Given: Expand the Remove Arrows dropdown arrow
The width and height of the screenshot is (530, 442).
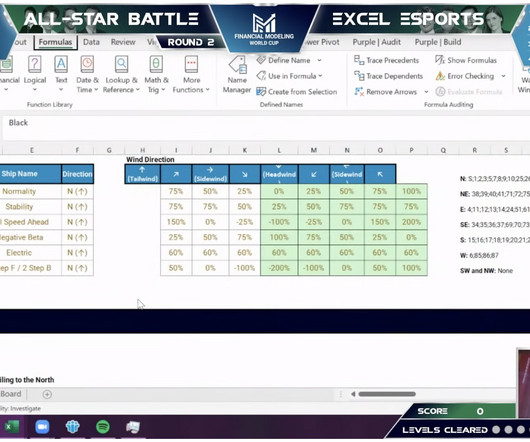Looking at the screenshot, I should (x=426, y=92).
